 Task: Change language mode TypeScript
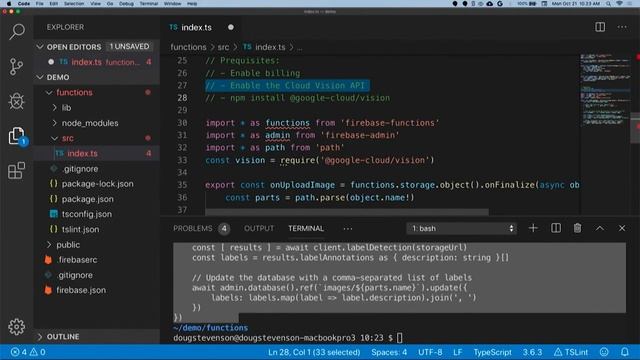click(492, 352)
